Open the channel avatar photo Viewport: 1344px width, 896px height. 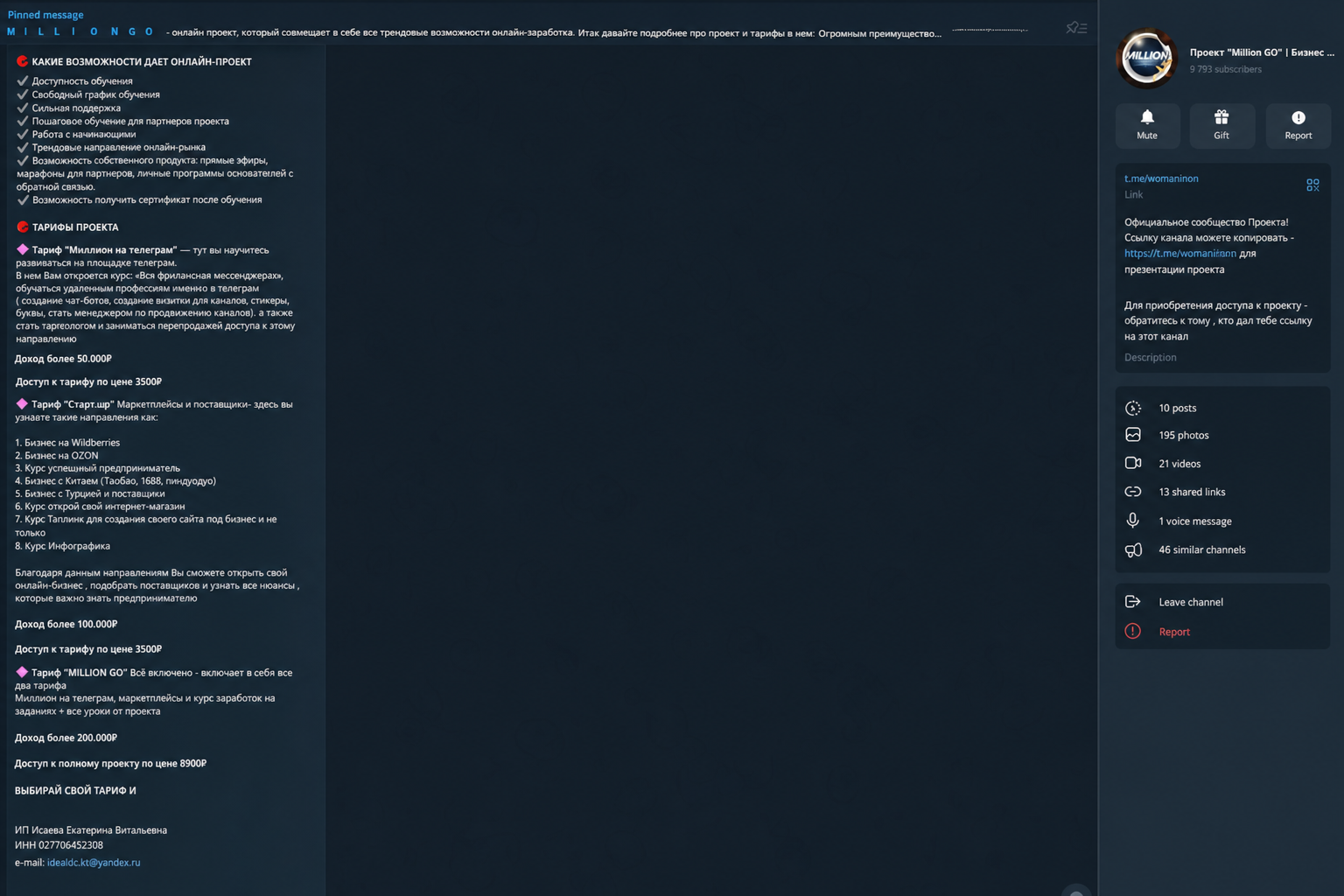coord(1147,59)
